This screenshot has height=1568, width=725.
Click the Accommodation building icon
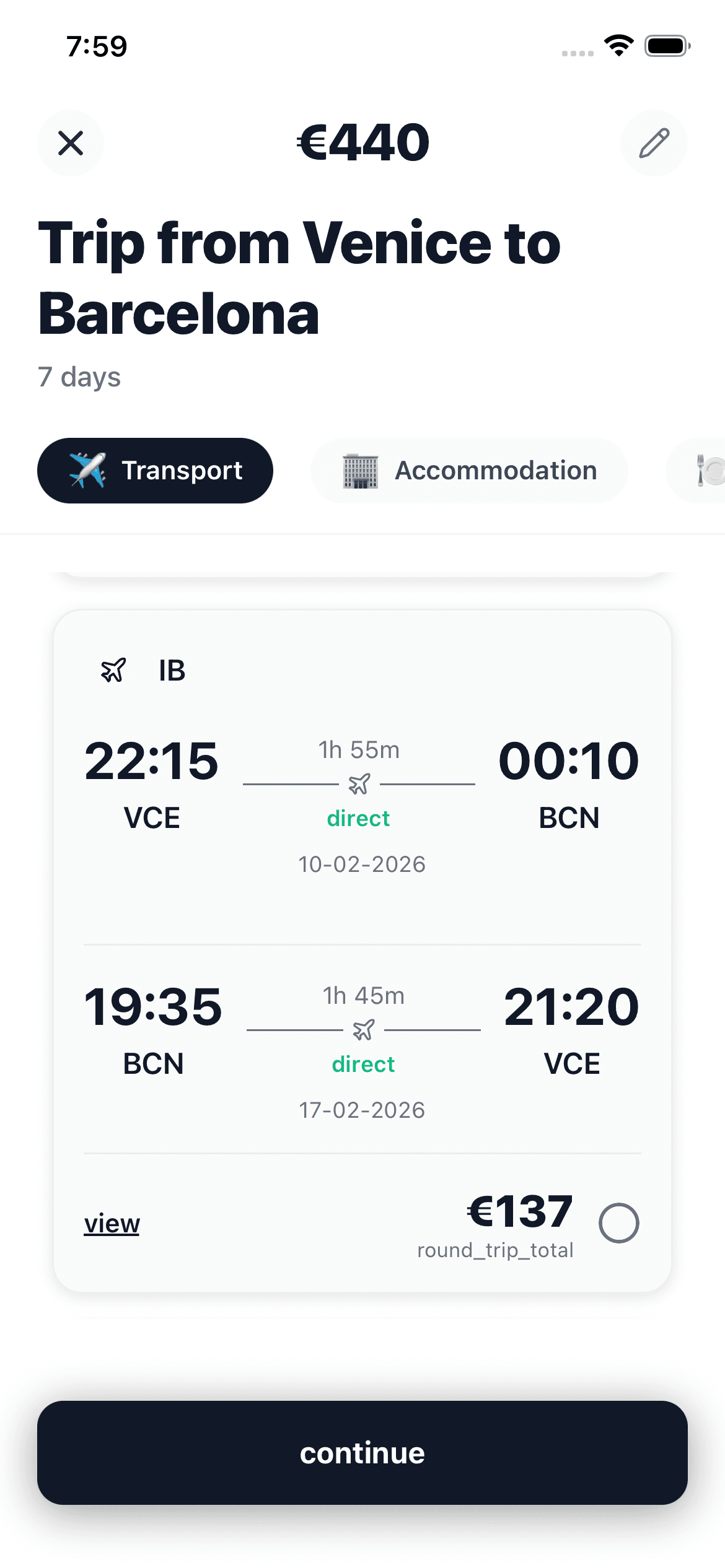361,470
